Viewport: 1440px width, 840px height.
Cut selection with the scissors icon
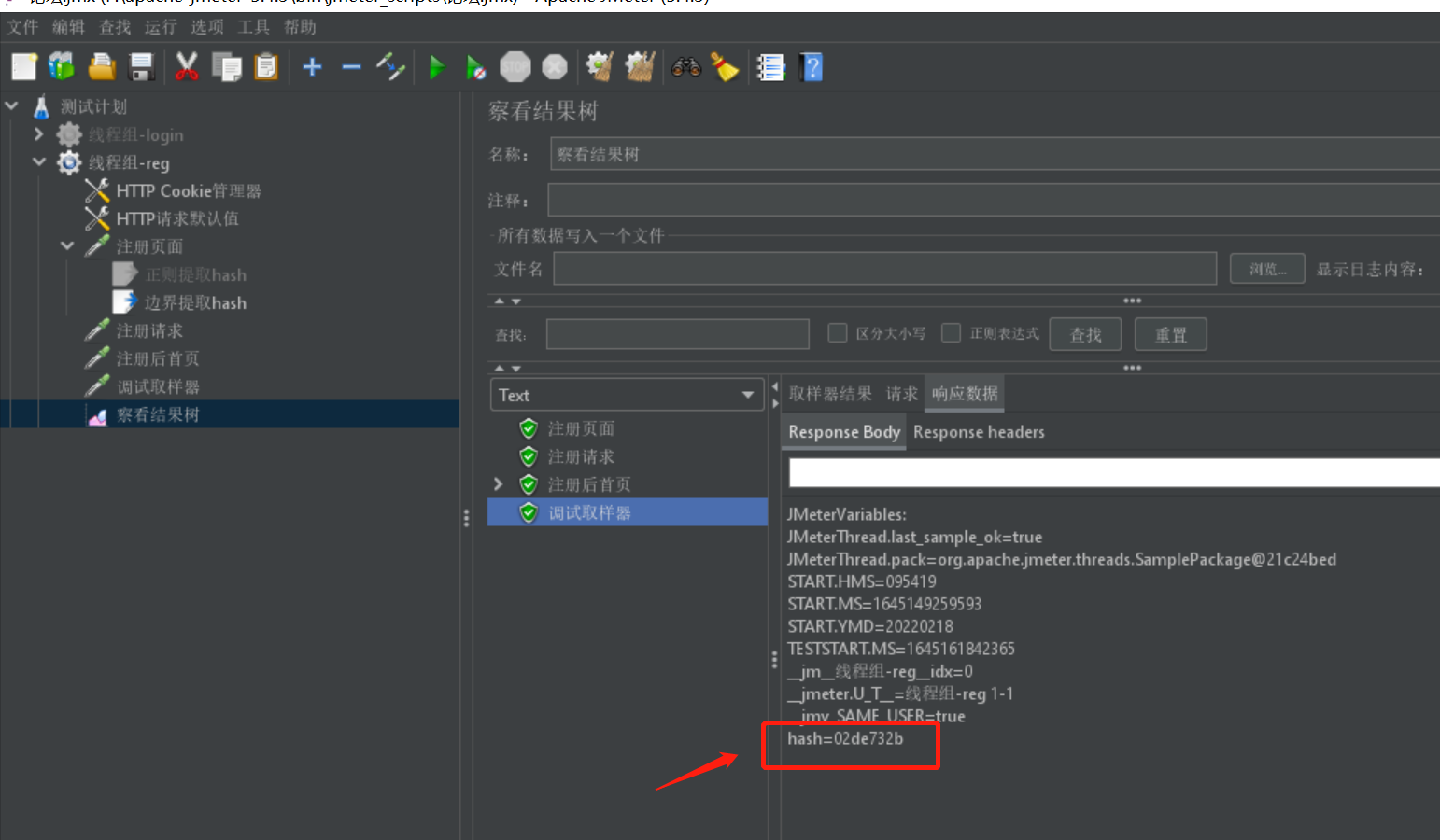pos(187,67)
